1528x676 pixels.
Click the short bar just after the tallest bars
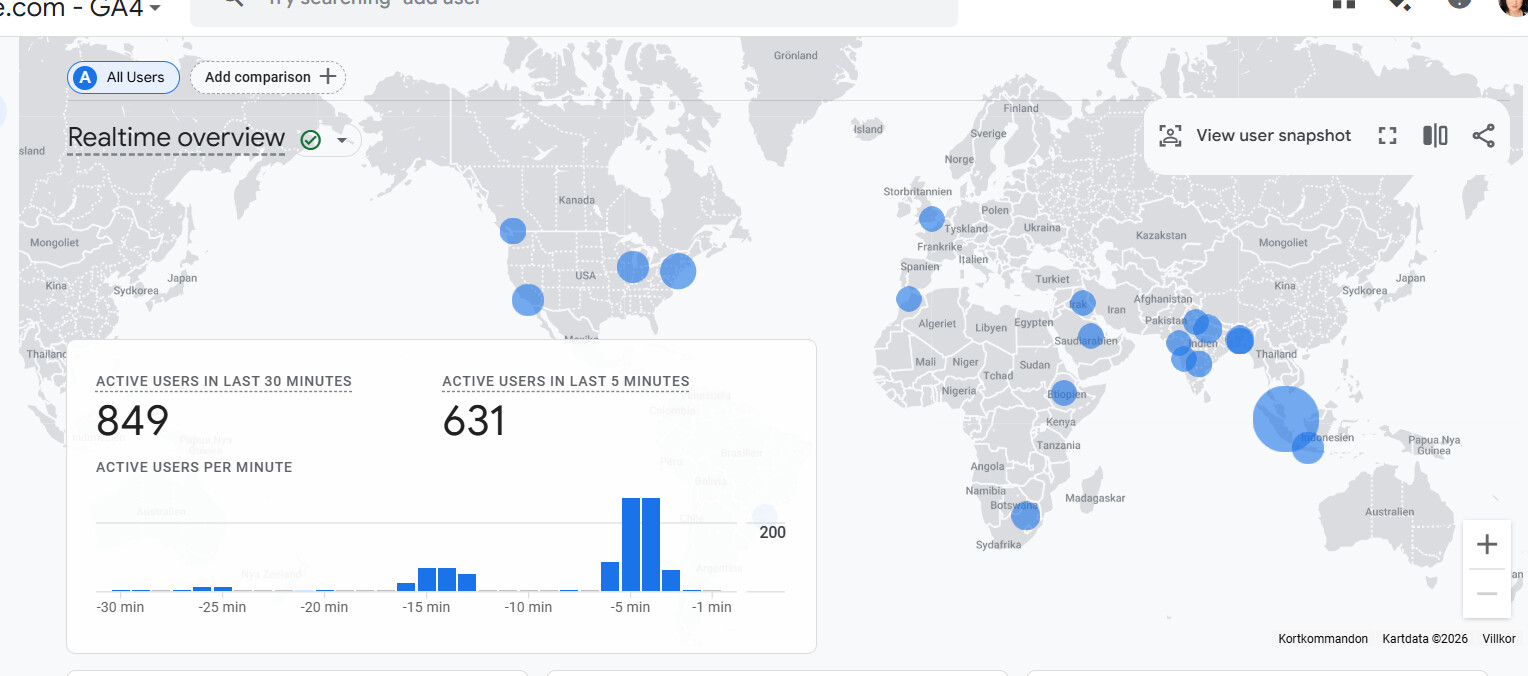point(671,580)
